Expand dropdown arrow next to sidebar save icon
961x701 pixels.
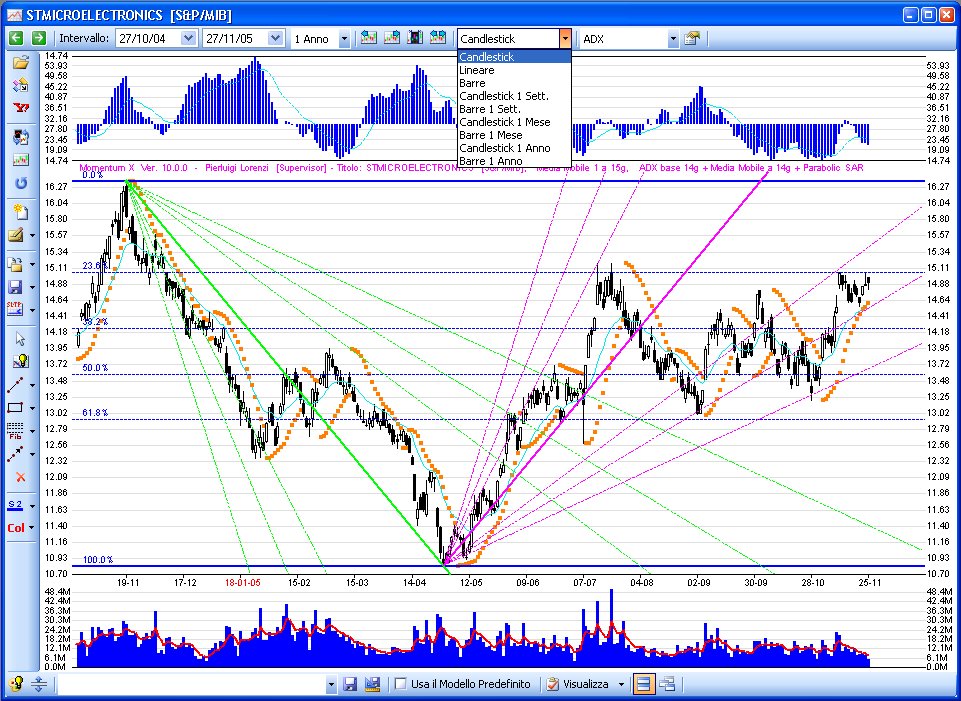point(32,288)
